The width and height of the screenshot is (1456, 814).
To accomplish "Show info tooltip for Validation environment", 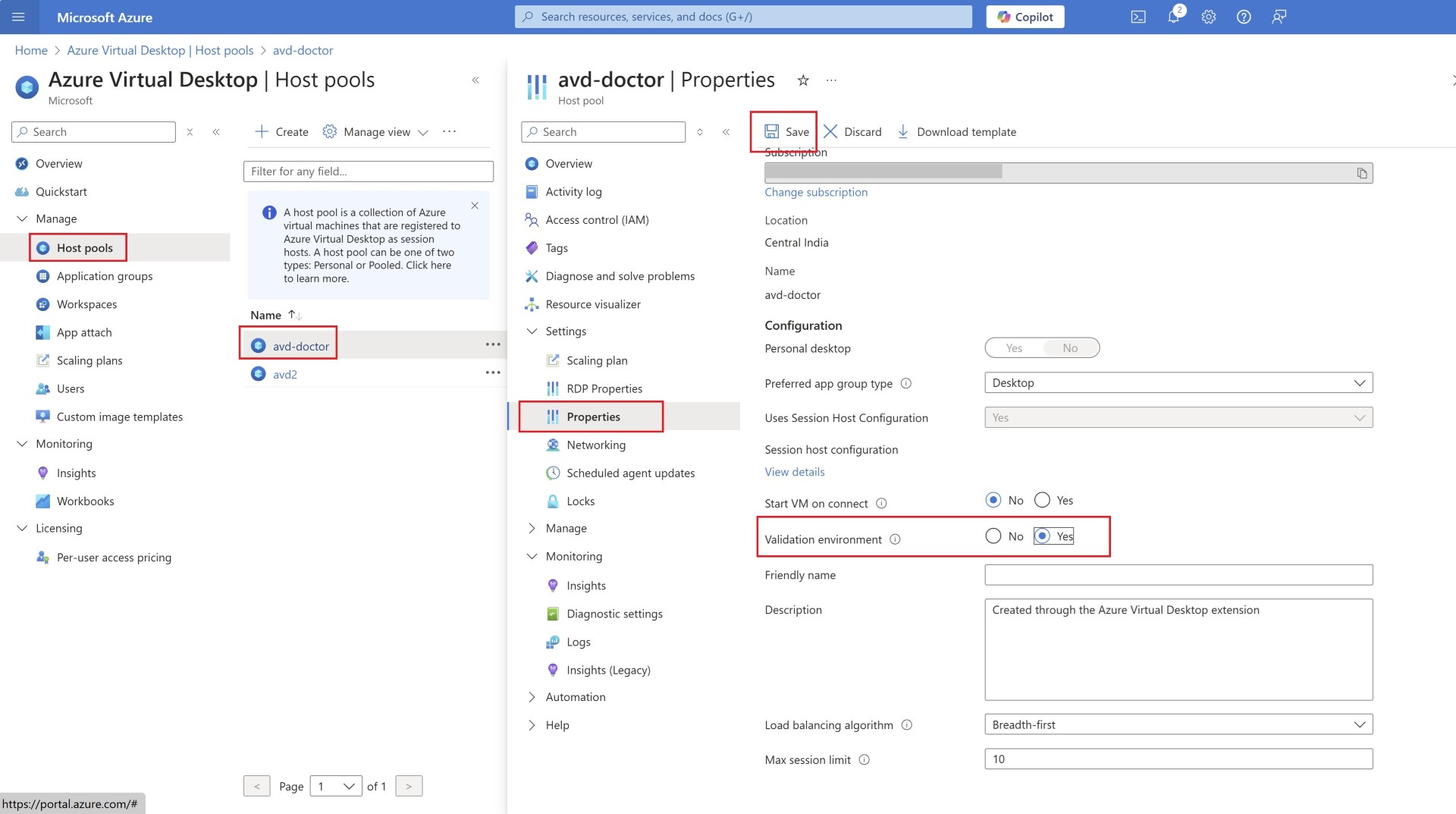I will tap(895, 539).
